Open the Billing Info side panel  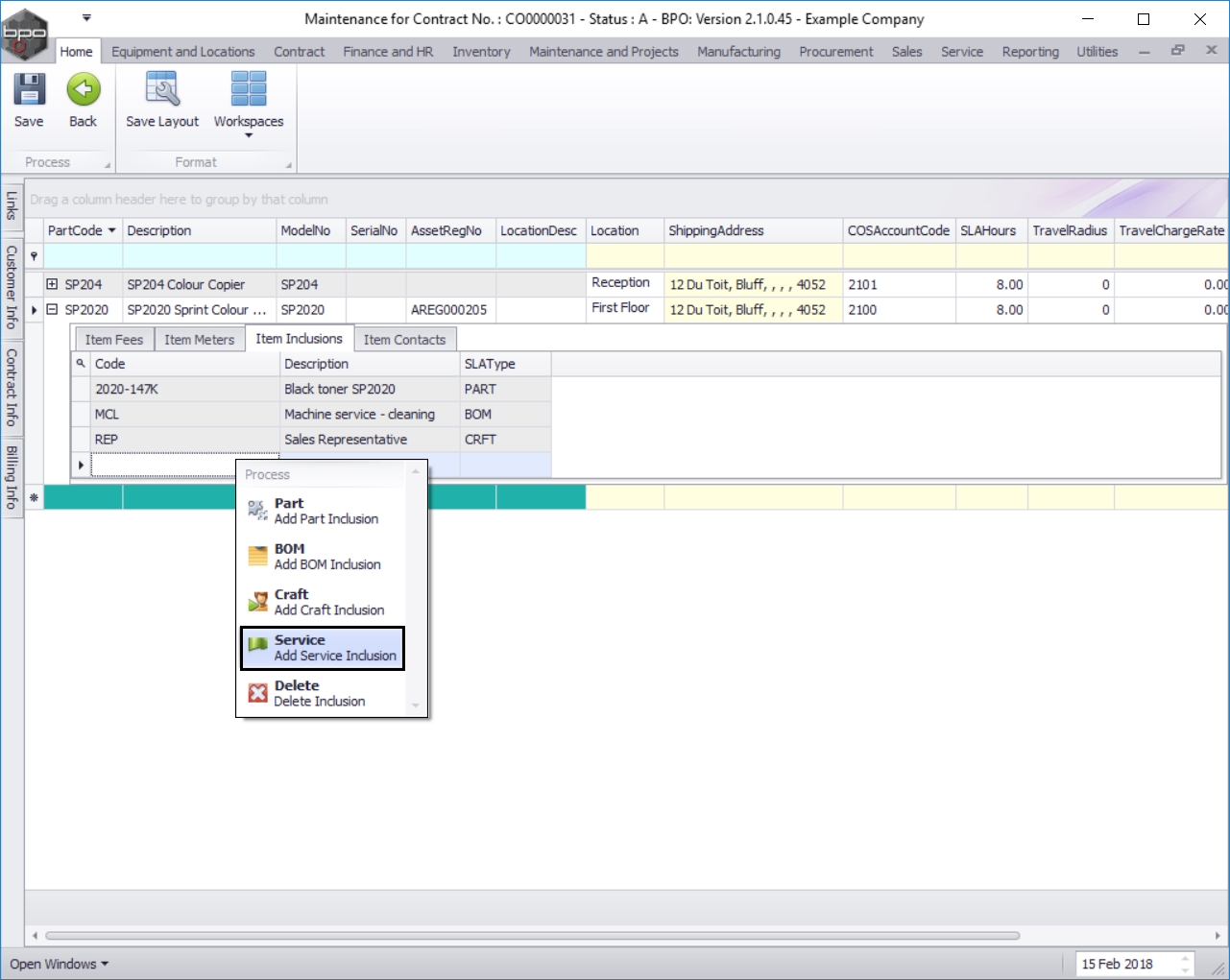click(x=12, y=477)
